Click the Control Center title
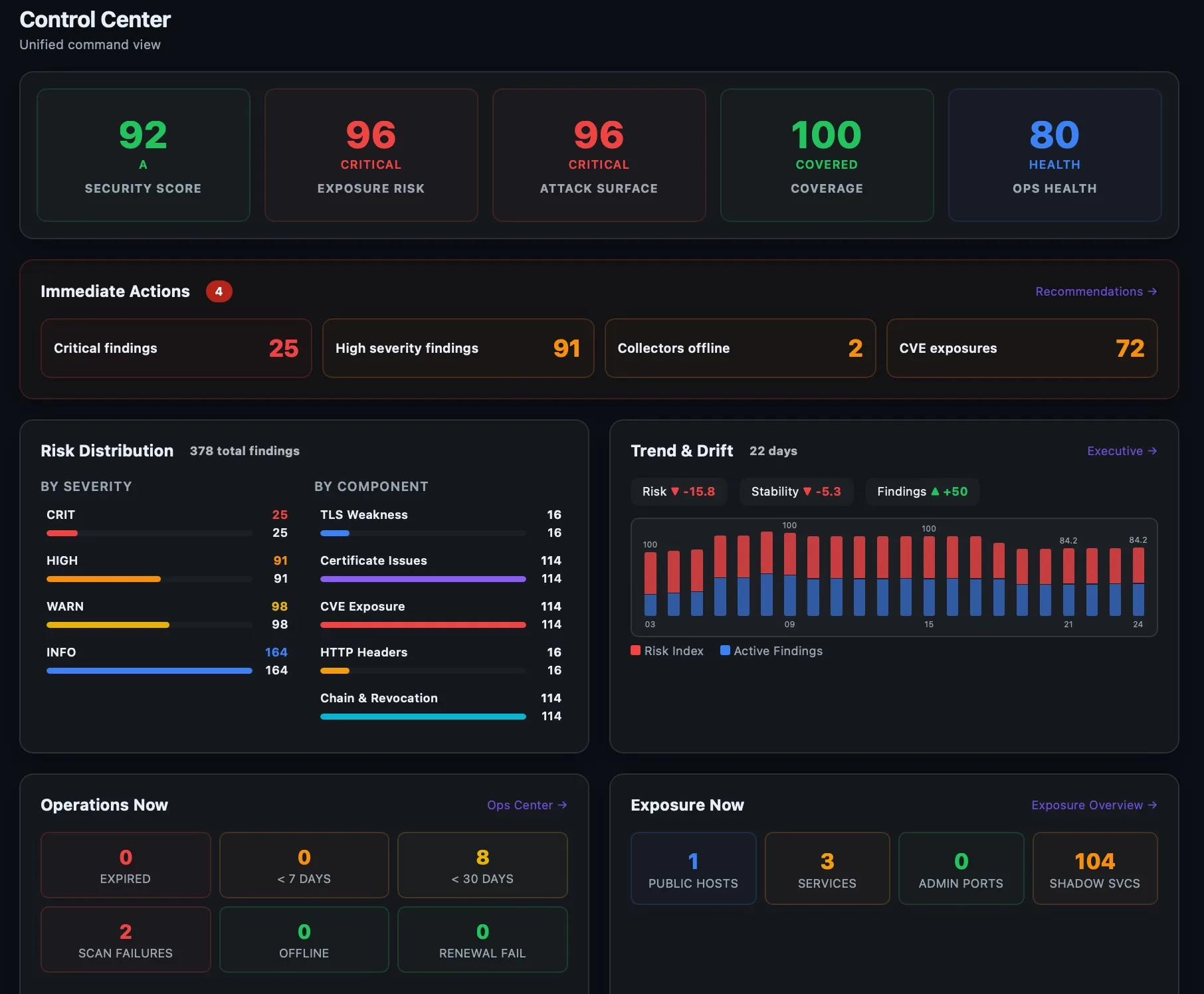Screen dimensions: 1204x994 [x=95, y=20]
